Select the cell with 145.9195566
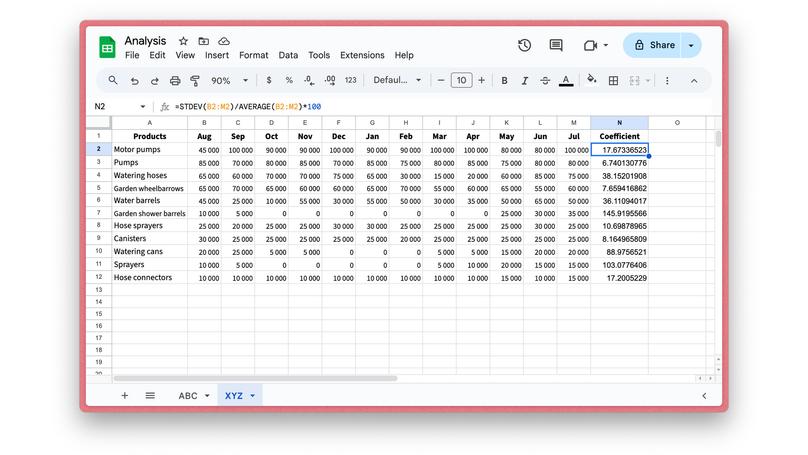Screen dimensions: 808x455 (619, 213)
